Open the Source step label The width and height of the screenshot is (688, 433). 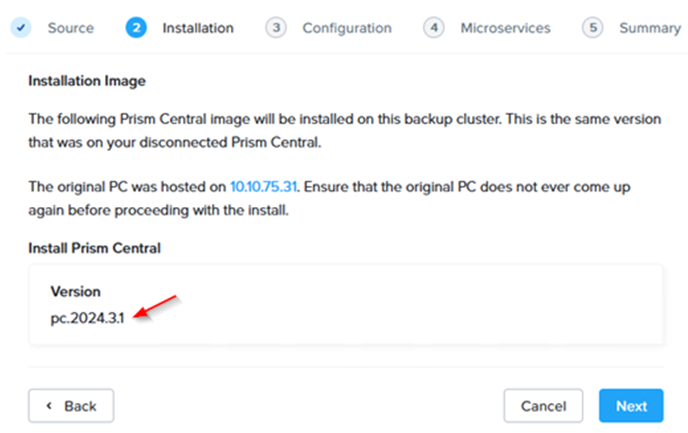pos(71,28)
